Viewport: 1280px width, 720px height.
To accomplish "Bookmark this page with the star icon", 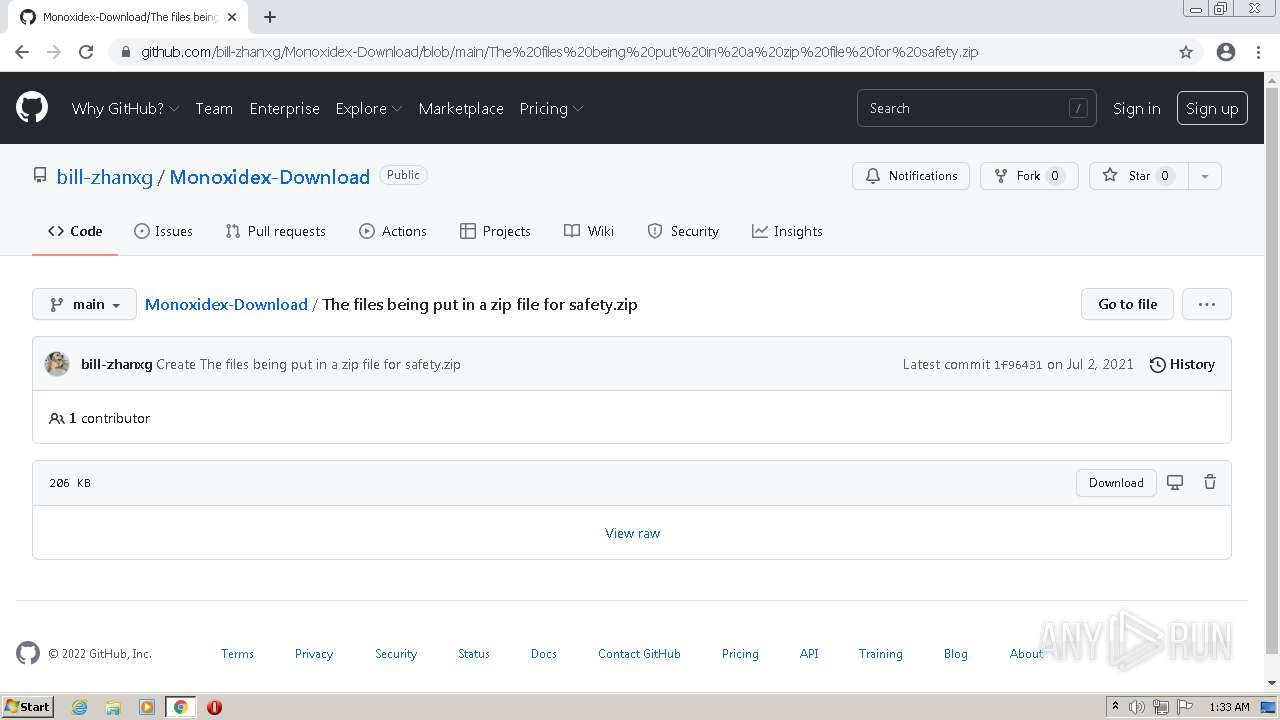I will point(1186,52).
